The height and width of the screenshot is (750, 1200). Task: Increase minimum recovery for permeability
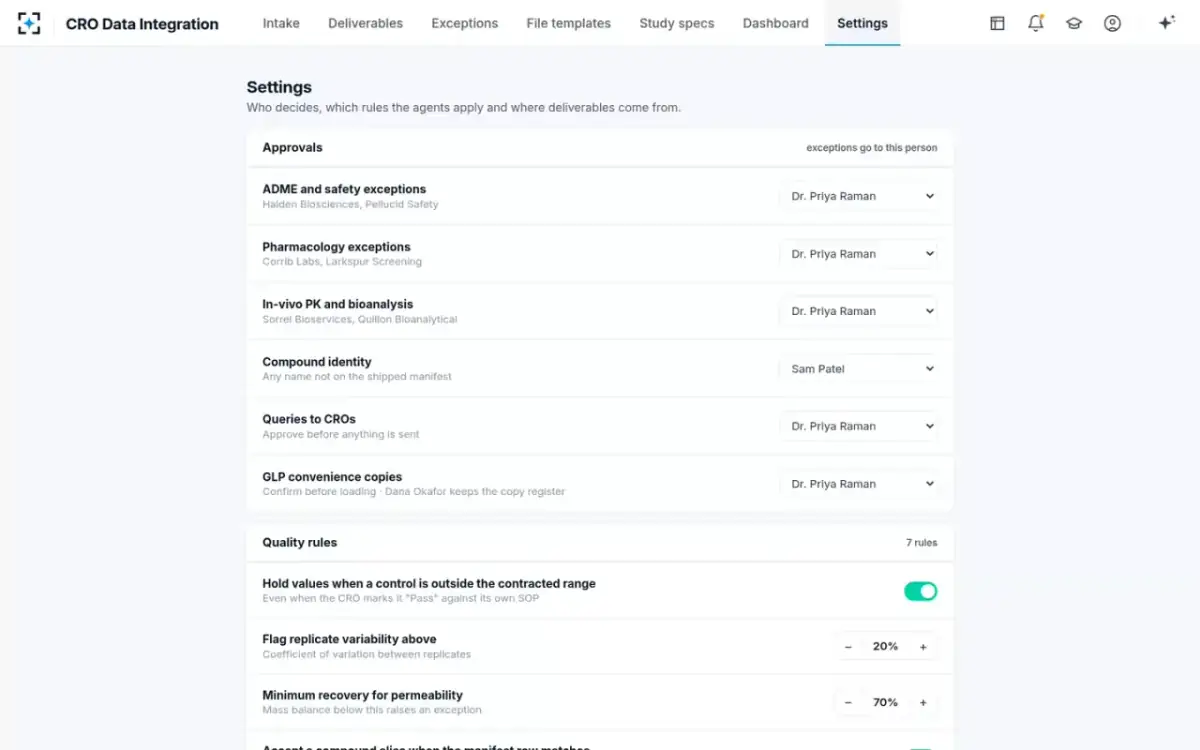point(923,703)
